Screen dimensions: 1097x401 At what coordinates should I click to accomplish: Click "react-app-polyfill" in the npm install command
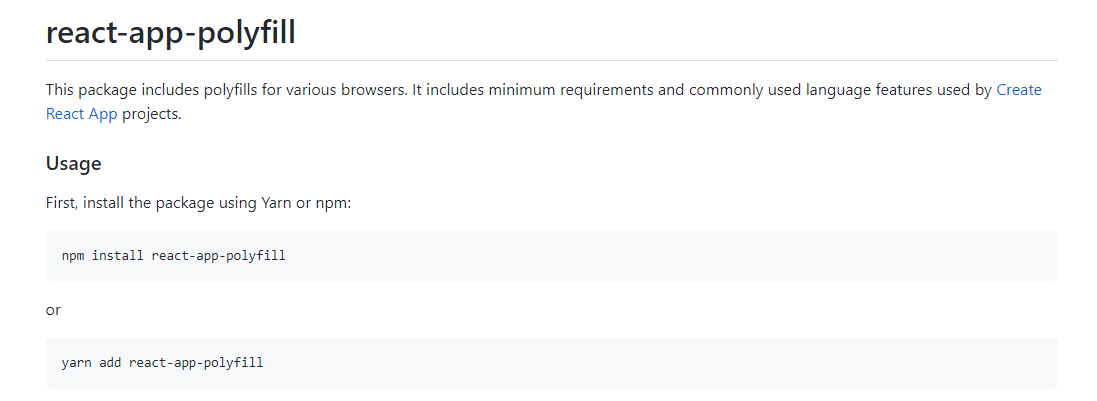(218, 255)
